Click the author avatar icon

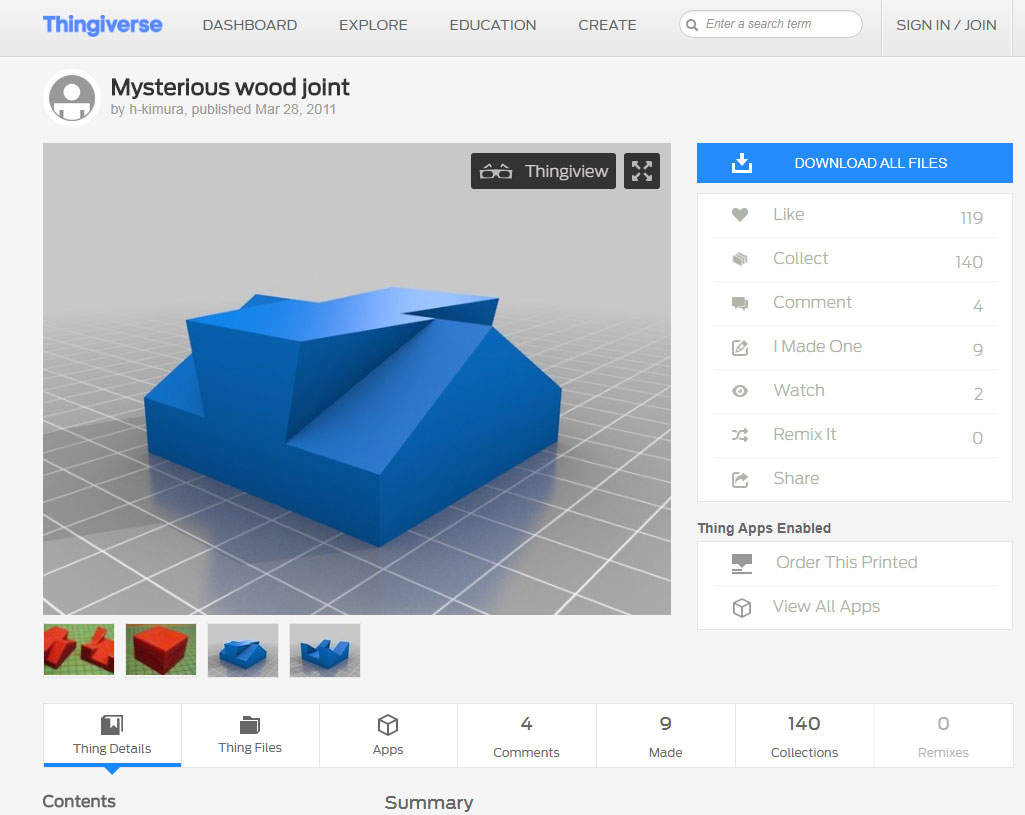72,98
